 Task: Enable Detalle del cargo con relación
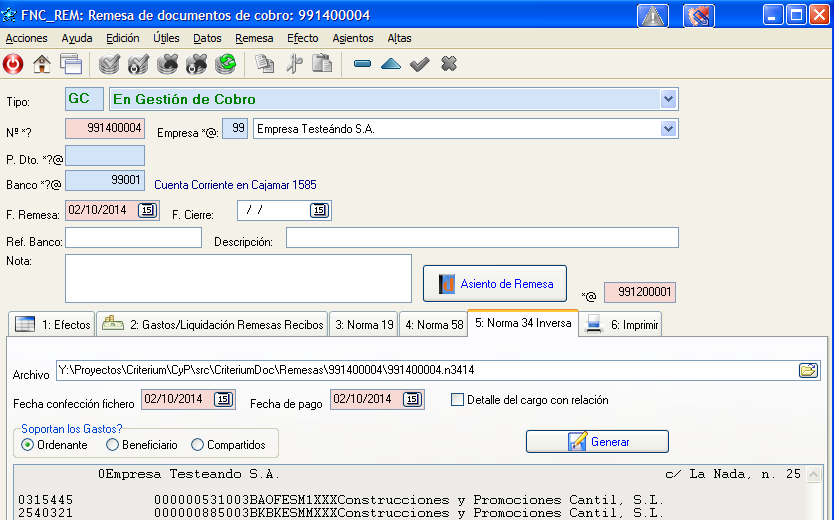click(457, 400)
